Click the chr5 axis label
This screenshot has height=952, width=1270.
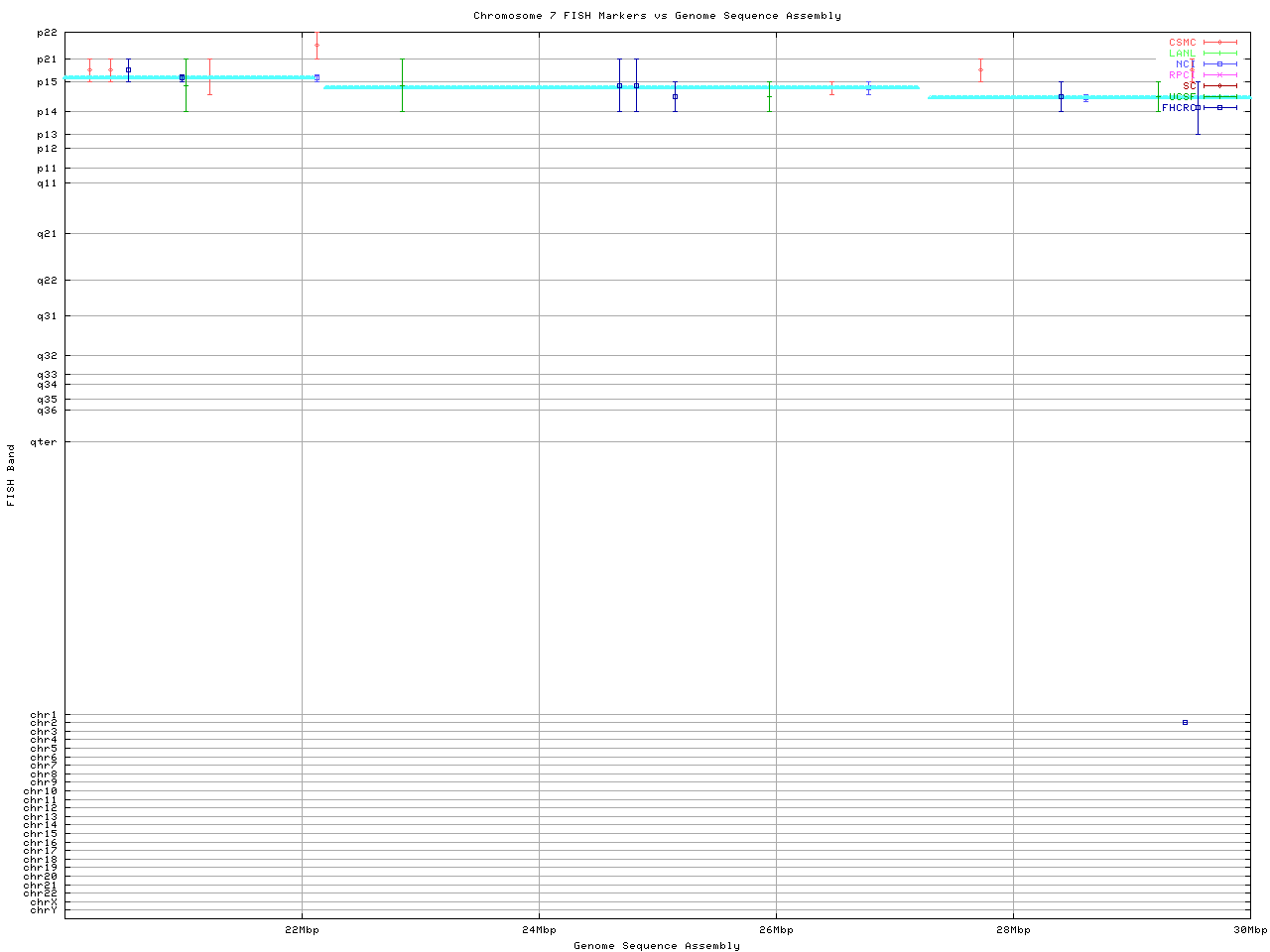[x=44, y=749]
